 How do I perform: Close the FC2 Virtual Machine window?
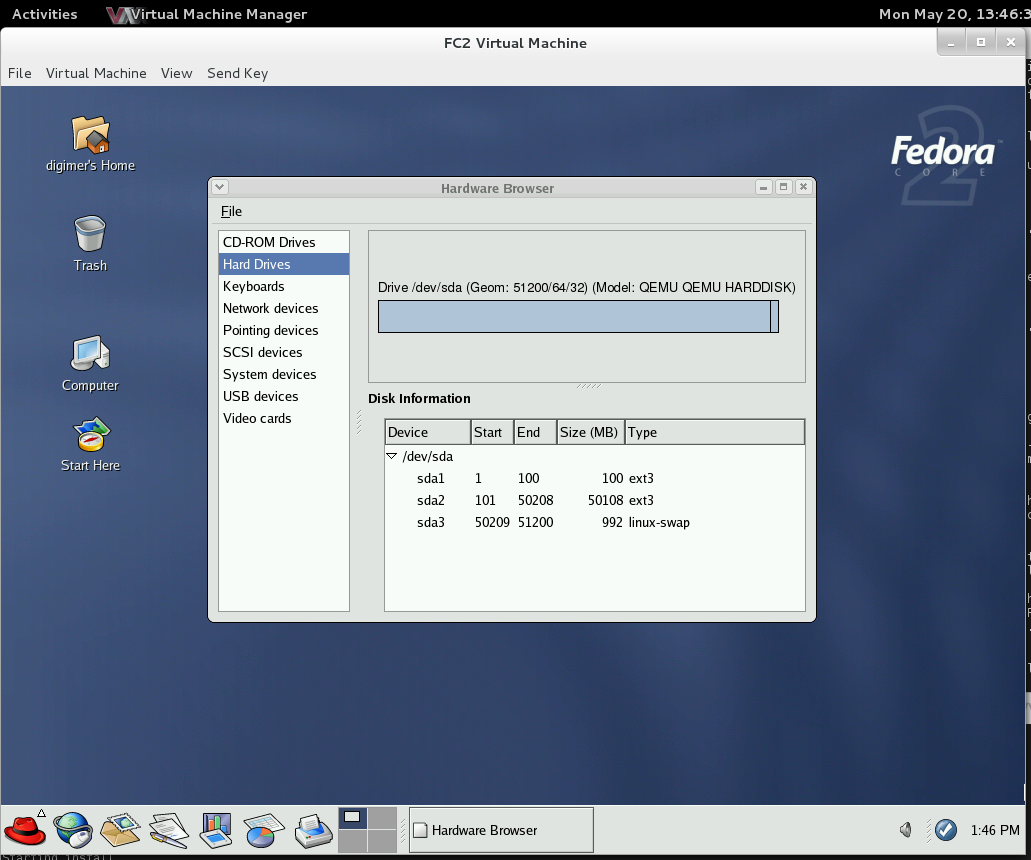[x=1011, y=43]
